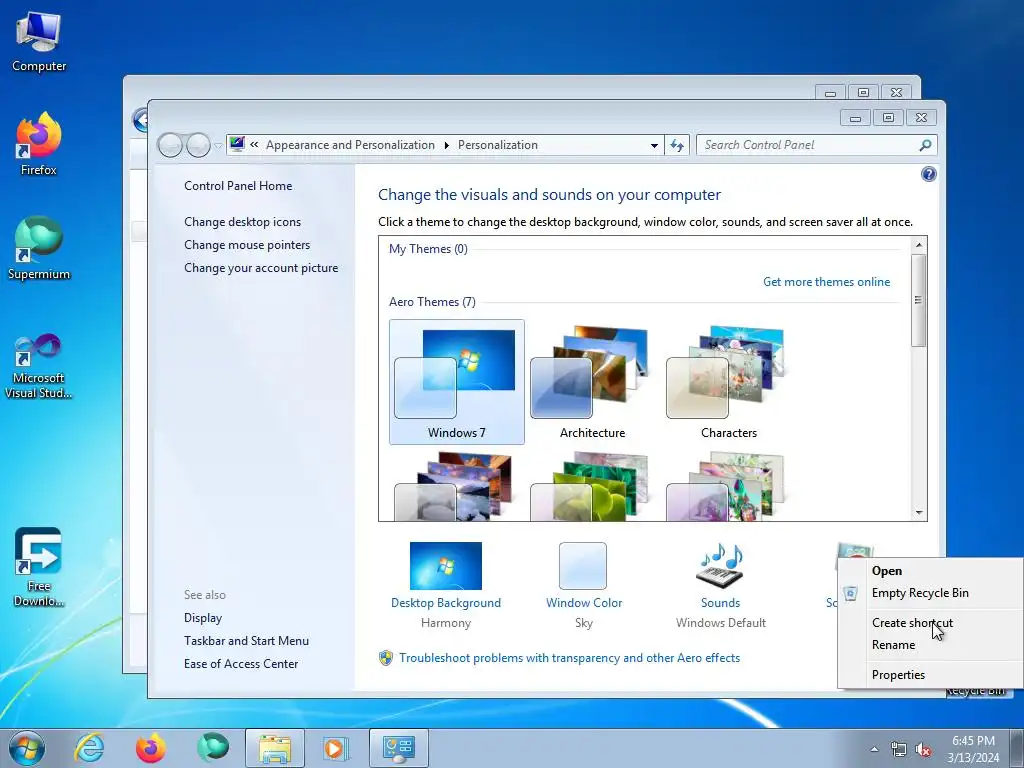Open the Supermium desktop shortcut
1024x768 pixels.
pos(39,249)
